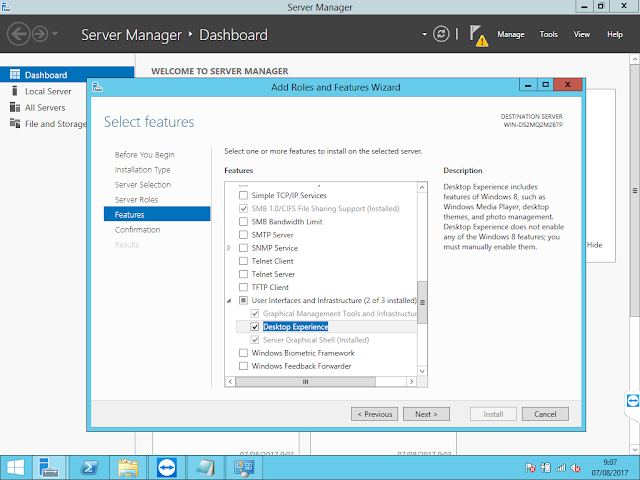Click the power tray icon

[x=546, y=468]
